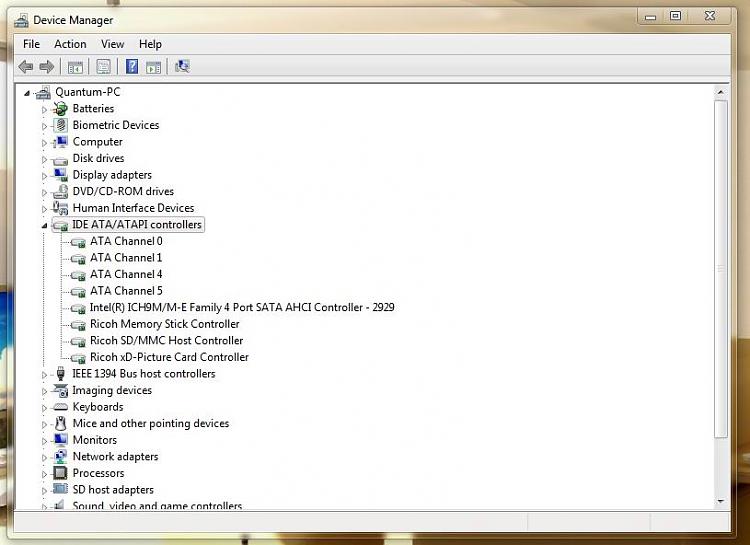This screenshot has height=545, width=750.
Task: Click the Keyboards category icon
Action: point(60,407)
